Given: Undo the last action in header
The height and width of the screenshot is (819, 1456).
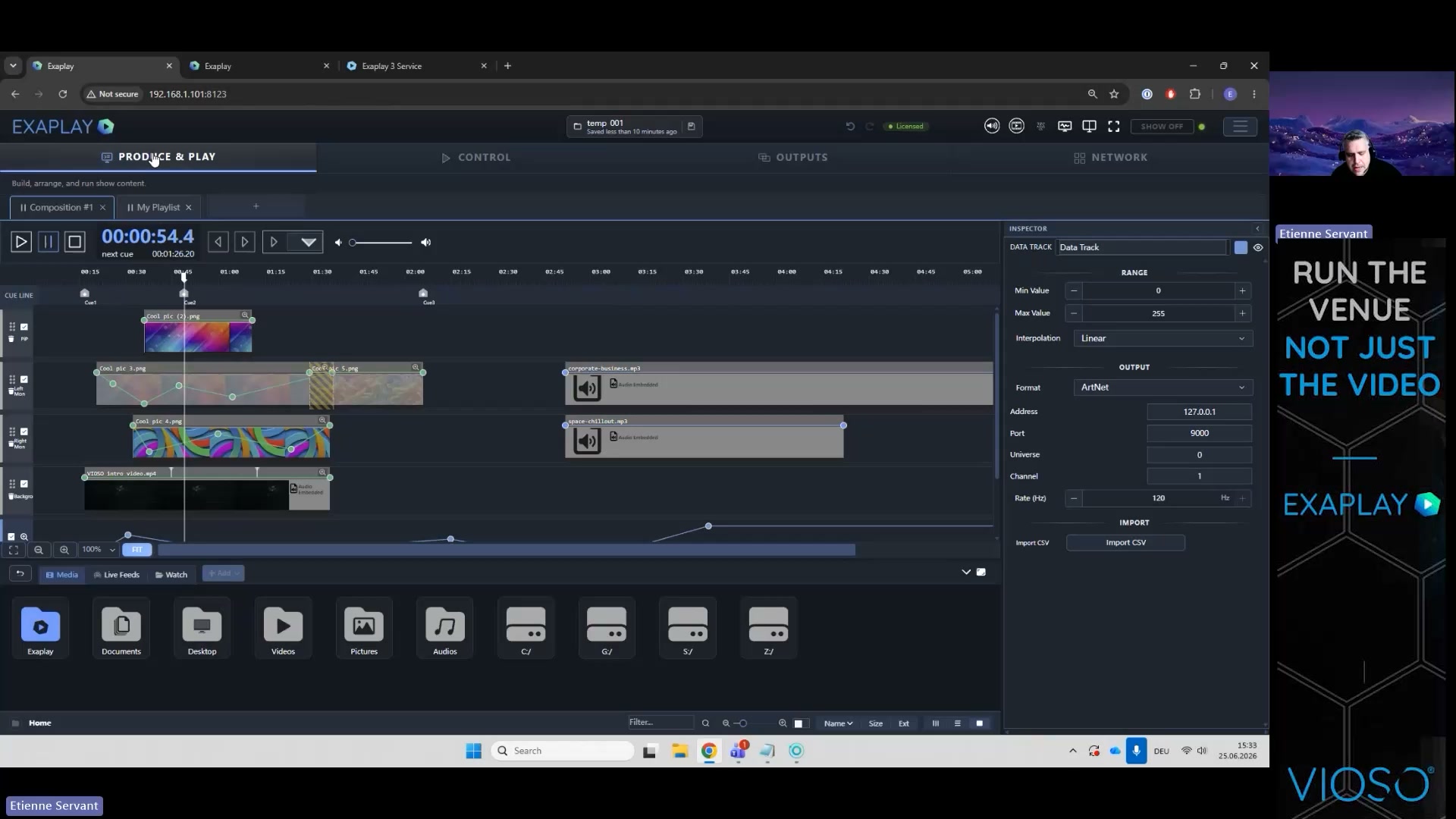Looking at the screenshot, I should 850,127.
